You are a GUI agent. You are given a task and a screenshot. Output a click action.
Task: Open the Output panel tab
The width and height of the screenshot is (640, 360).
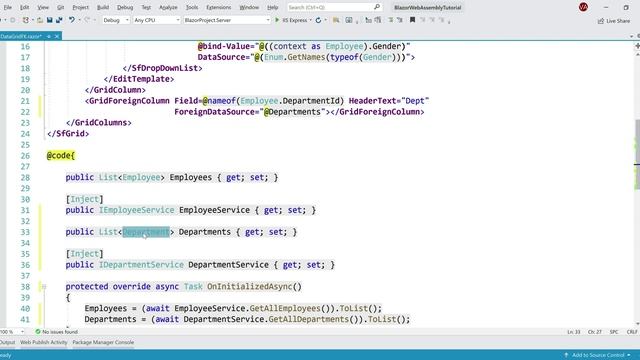7,342
